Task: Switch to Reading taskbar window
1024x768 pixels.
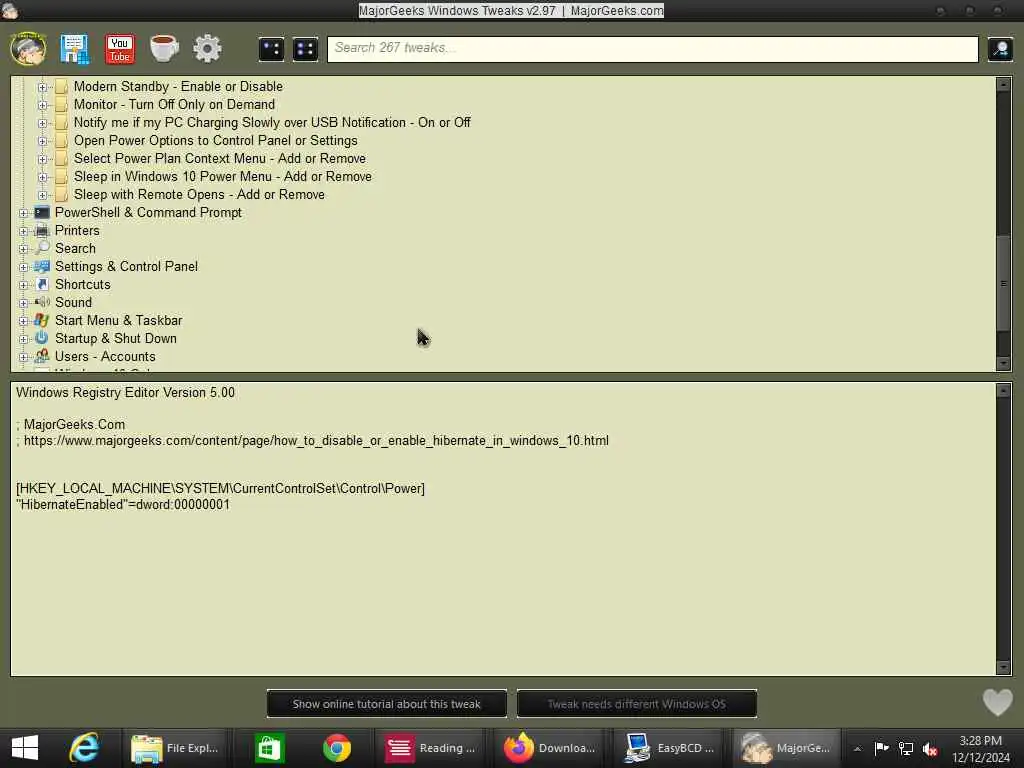Action: point(430,748)
